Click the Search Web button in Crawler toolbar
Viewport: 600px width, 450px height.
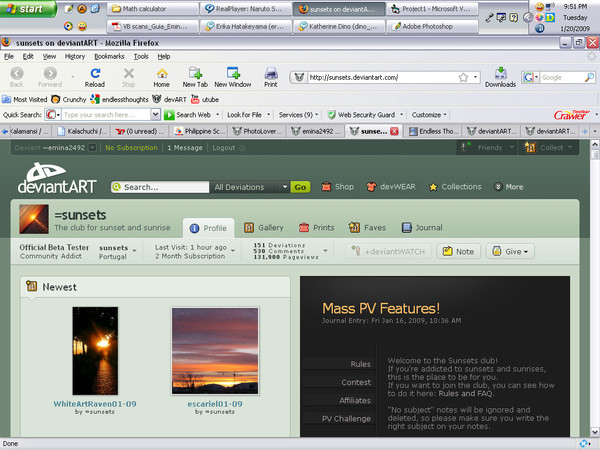(188, 115)
